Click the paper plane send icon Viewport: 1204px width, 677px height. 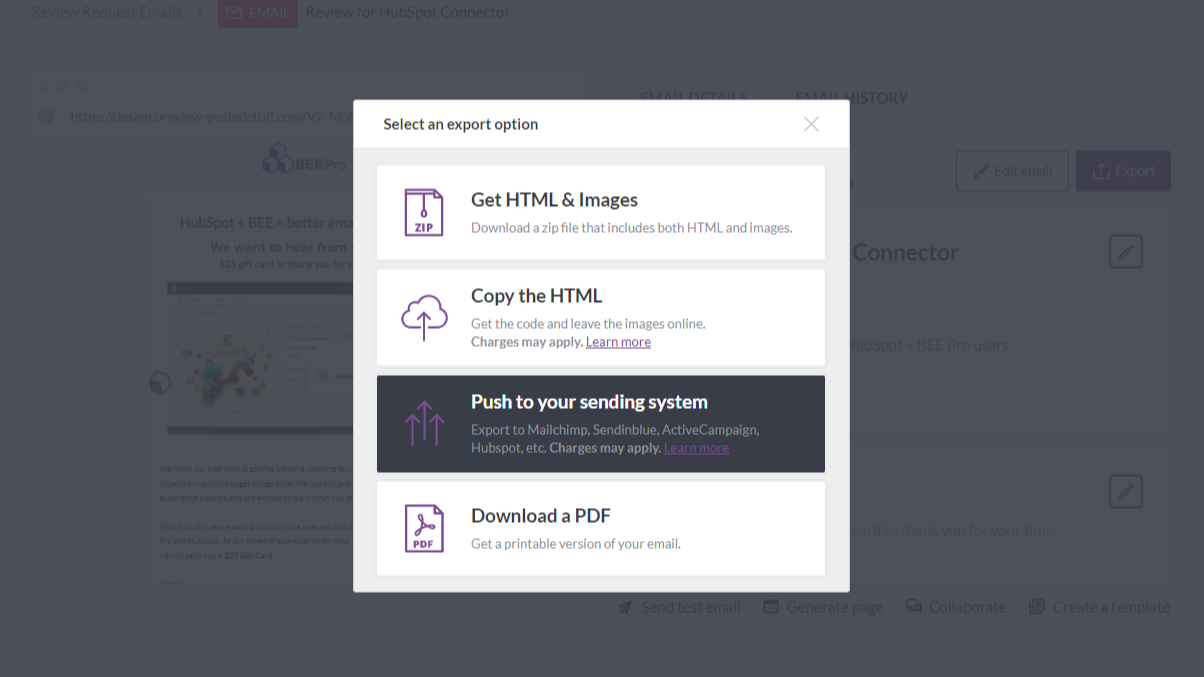click(625, 607)
